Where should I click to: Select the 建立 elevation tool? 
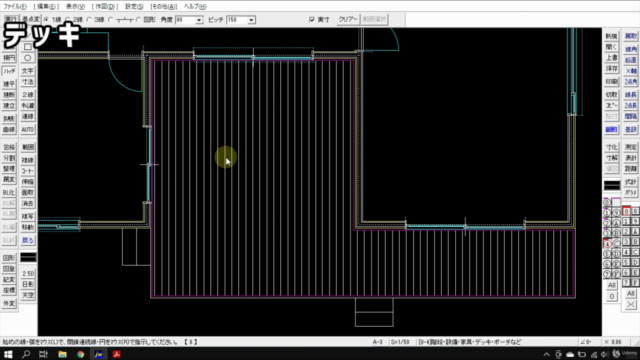[x=9, y=106]
